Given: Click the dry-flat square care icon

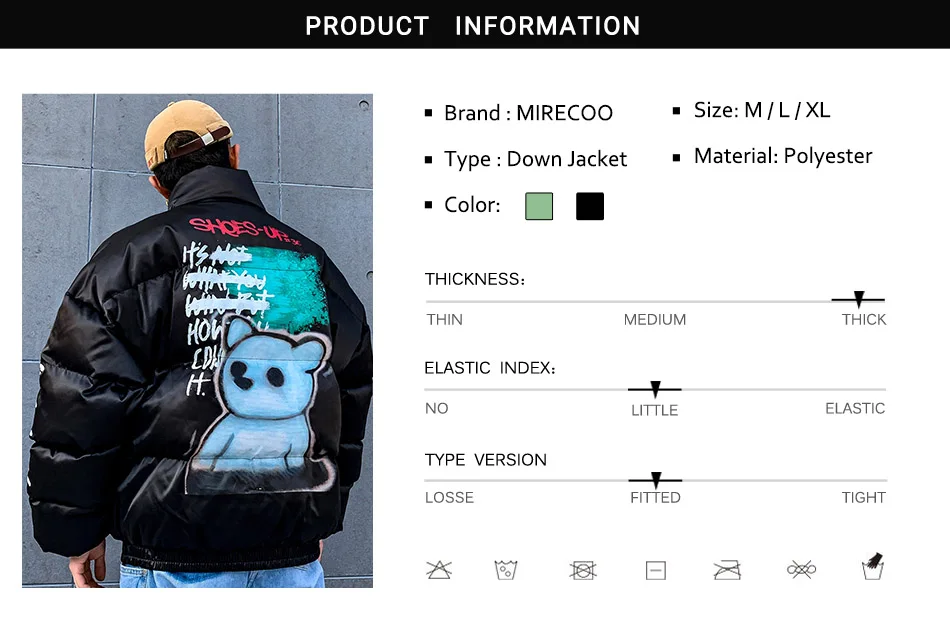Looking at the screenshot, I should click(656, 570).
